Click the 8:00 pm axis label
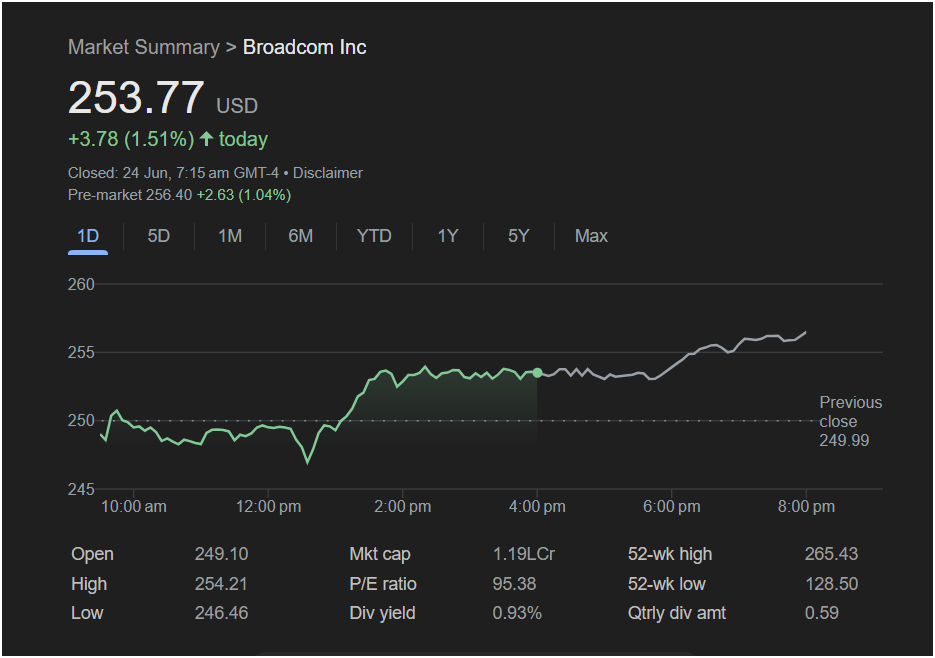This screenshot has height=658, width=935. pyautogui.click(x=806, y=507)
